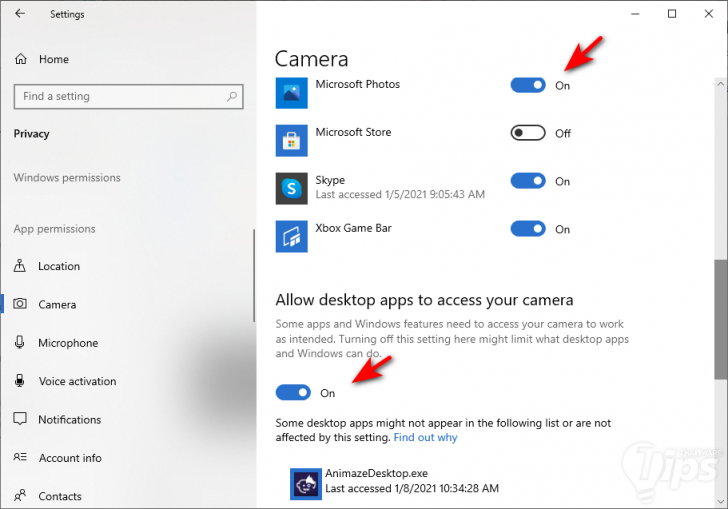Click the Windows permissions heading
The image size is (728, 509).
pyautogui.click(x=67, y=177)
